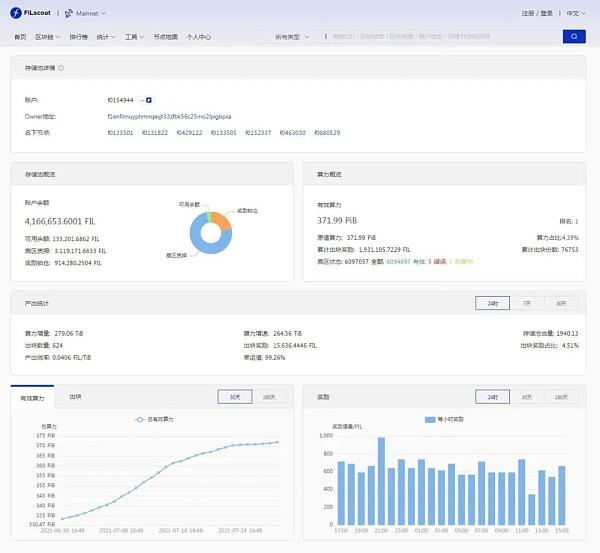Select 180天 range on rewards chart

(x=561, y=397)
